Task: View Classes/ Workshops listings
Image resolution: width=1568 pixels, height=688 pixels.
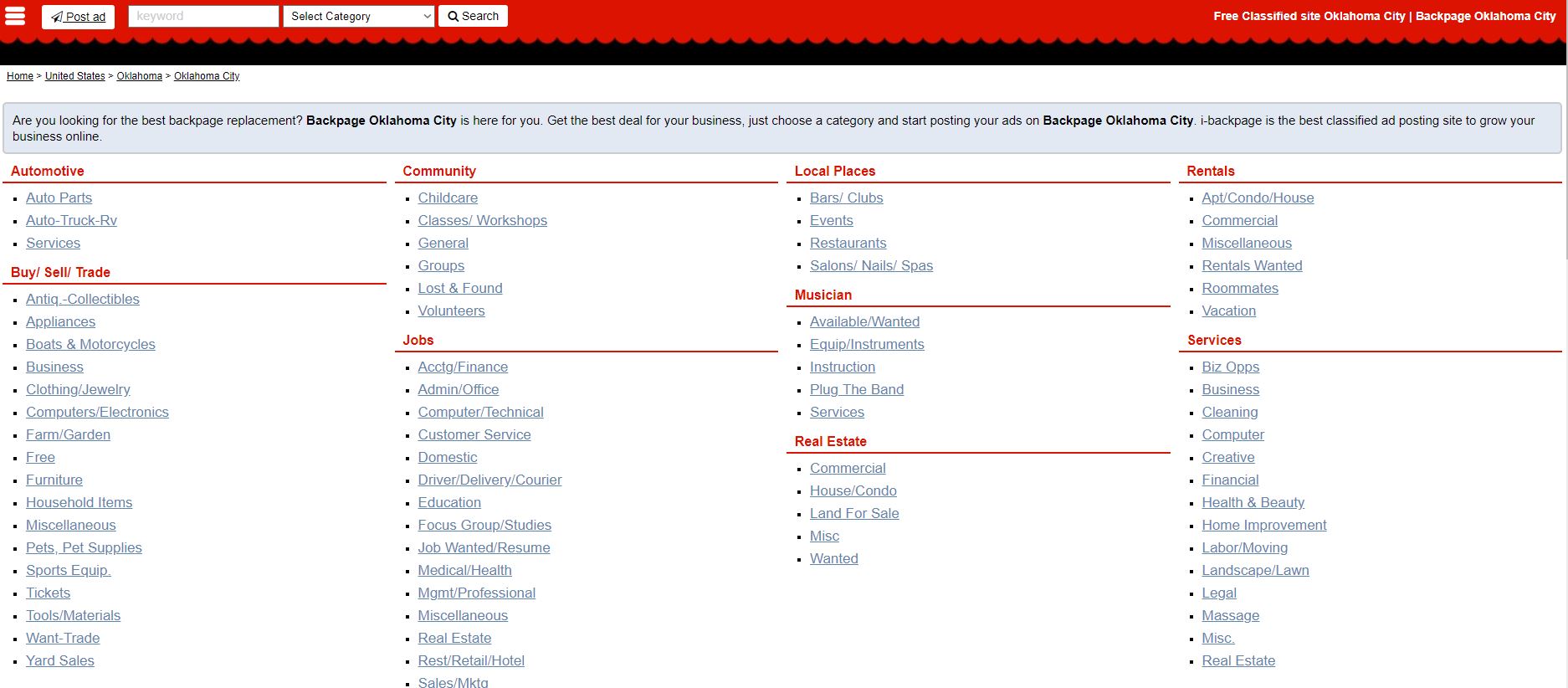Action: pos(483,220)
